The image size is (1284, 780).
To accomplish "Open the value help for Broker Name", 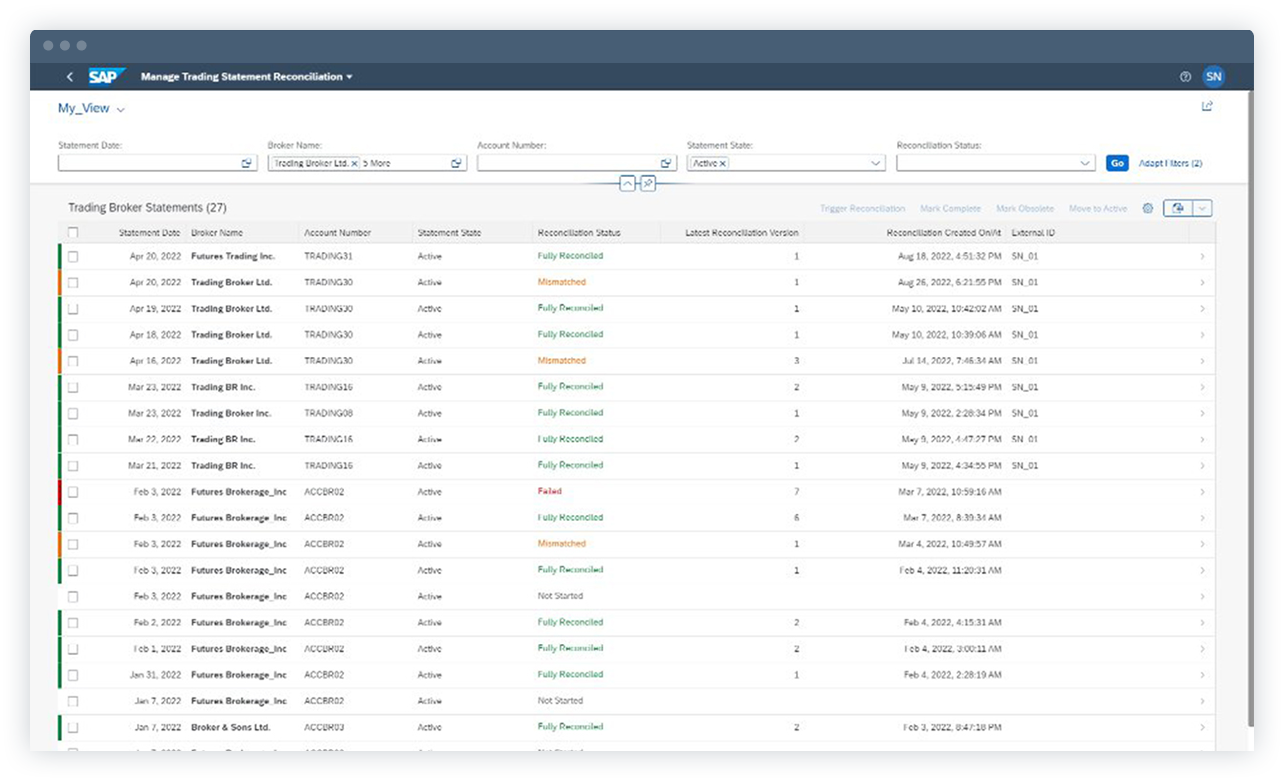I will [456, 163].
